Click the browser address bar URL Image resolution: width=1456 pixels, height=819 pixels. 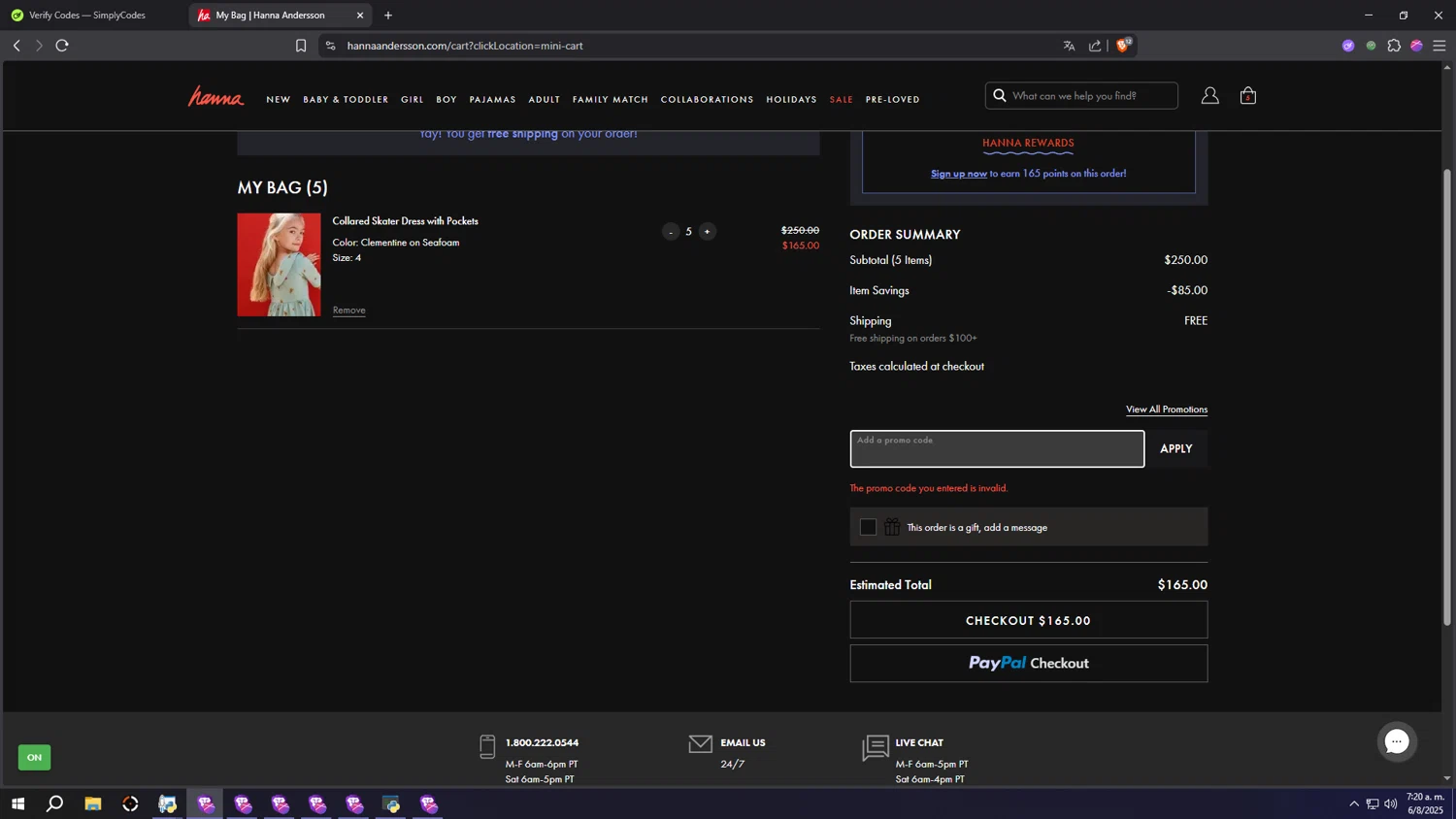click(x=465, y=46)
